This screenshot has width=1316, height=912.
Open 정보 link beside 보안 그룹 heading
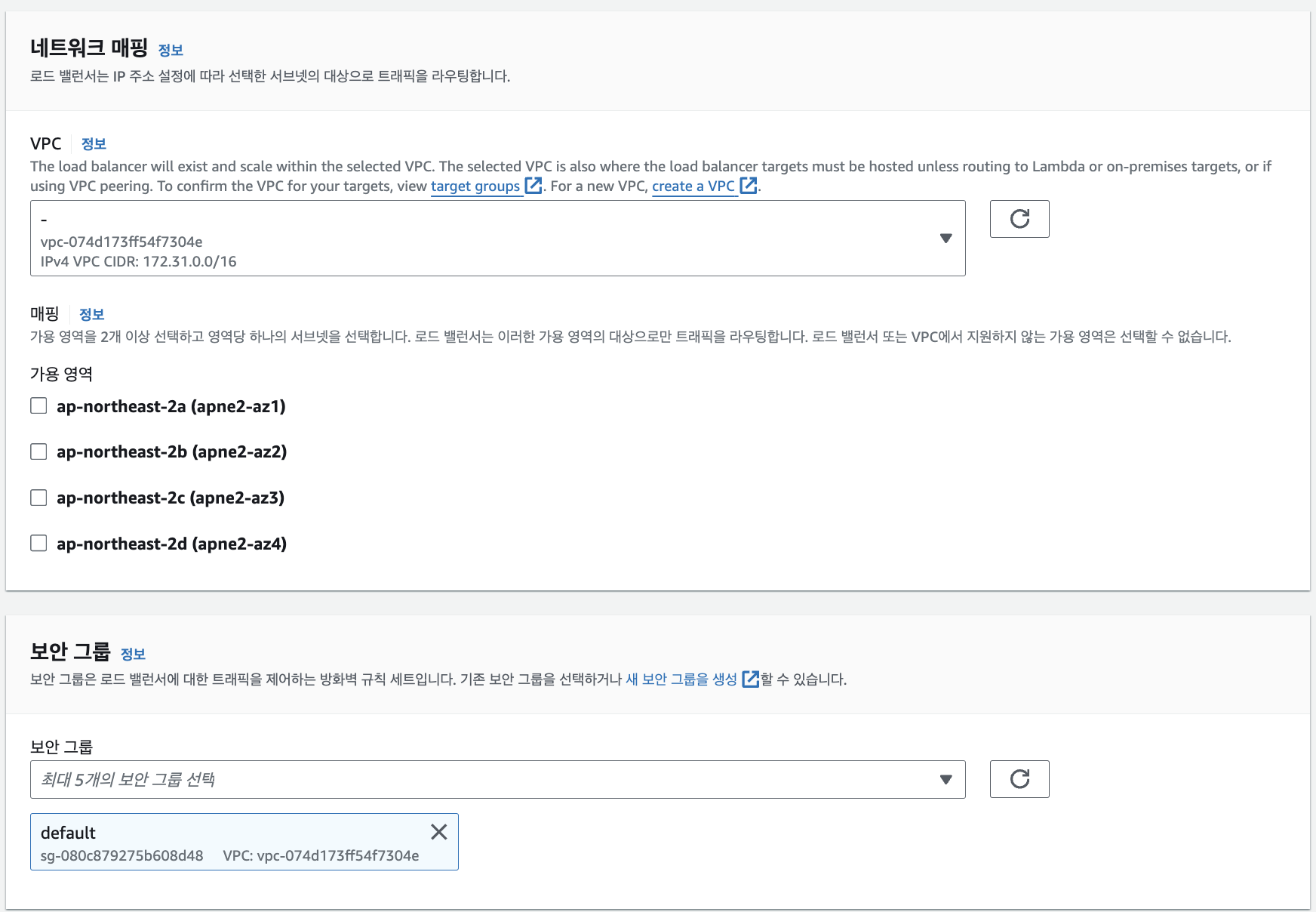[x=133, y=654]
